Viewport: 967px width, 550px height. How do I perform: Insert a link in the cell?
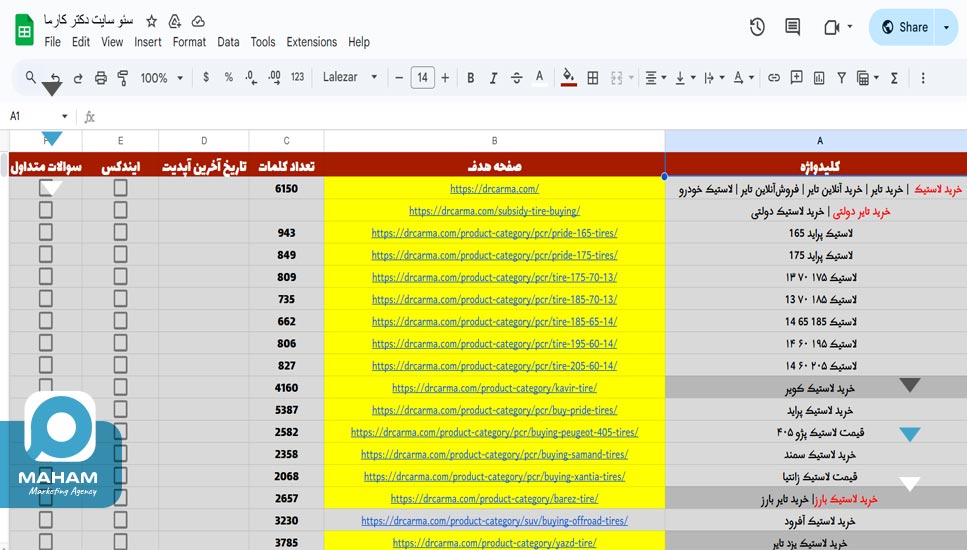(774, 78)
